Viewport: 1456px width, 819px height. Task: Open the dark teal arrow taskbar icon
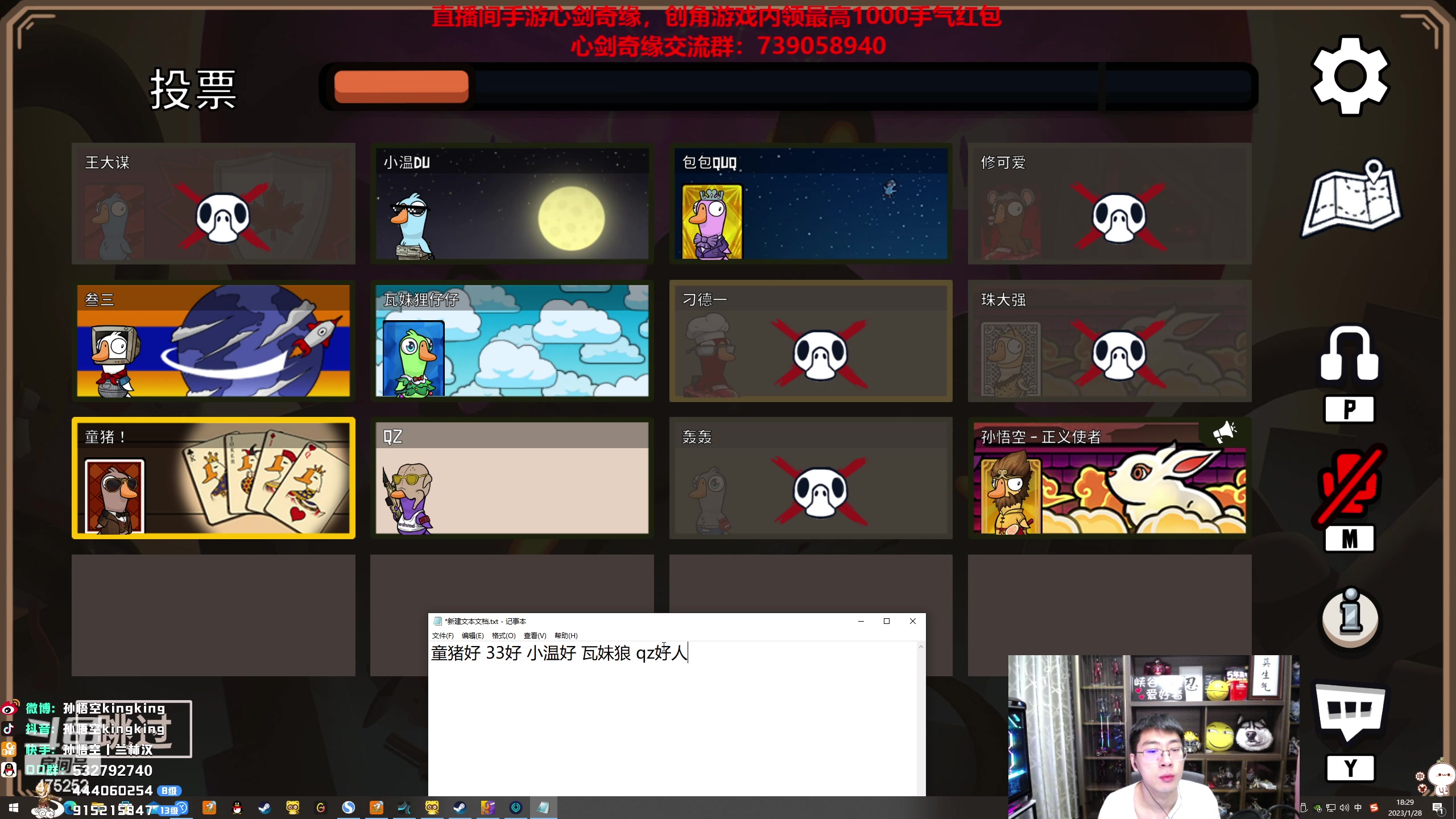click(x=404, y=808)
